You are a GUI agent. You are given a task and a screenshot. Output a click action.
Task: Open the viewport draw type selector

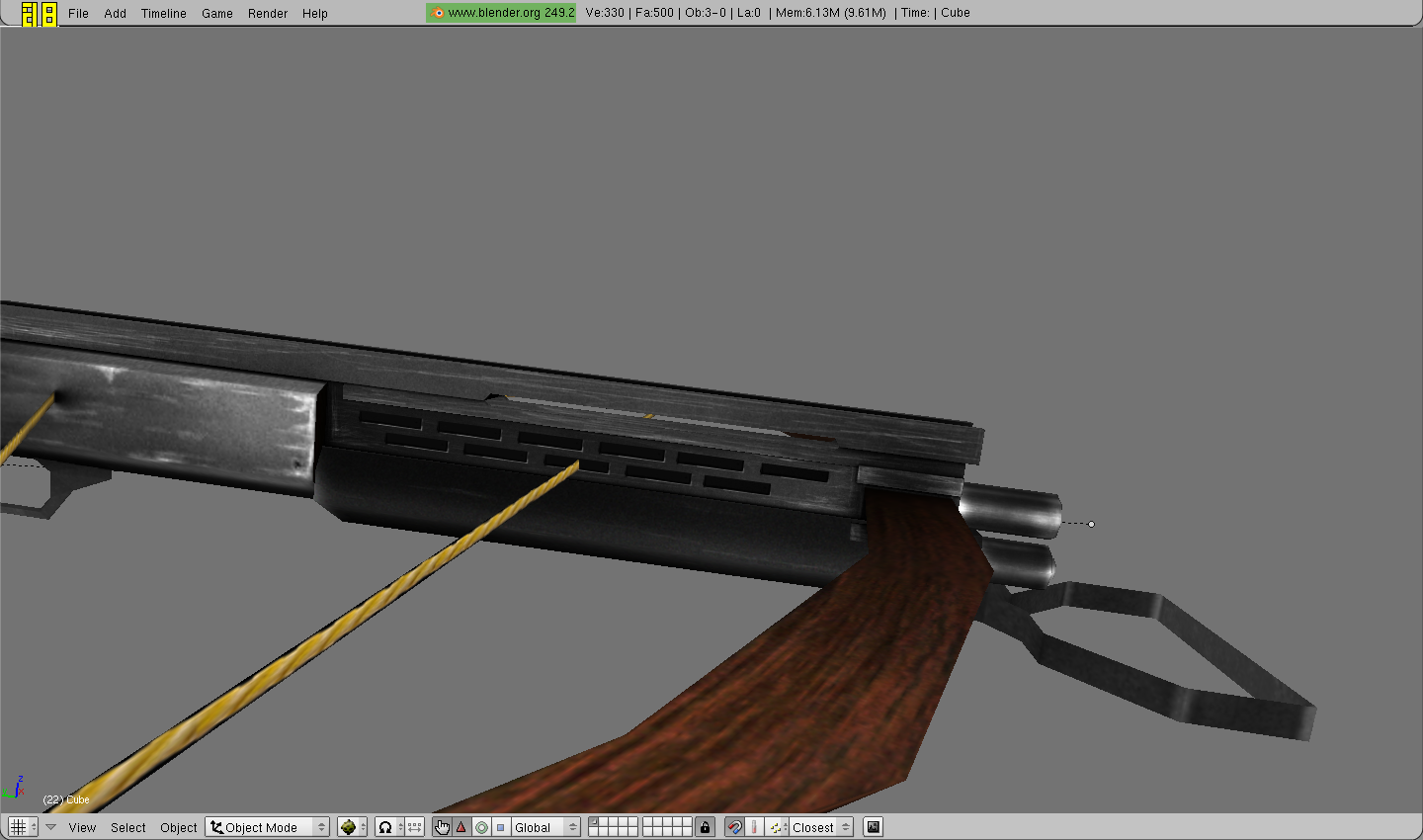[352, 827]
